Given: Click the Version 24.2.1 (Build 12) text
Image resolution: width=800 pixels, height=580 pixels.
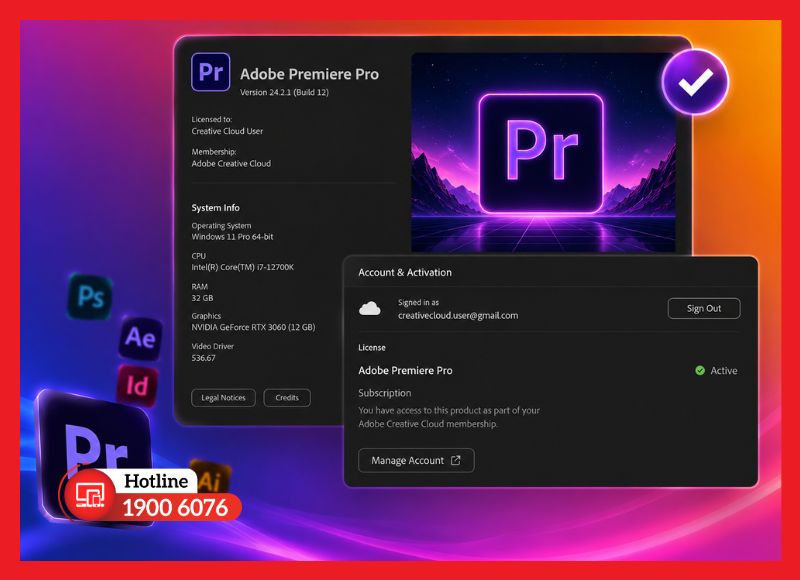Looking at the screenshot, I should point(284,92).
